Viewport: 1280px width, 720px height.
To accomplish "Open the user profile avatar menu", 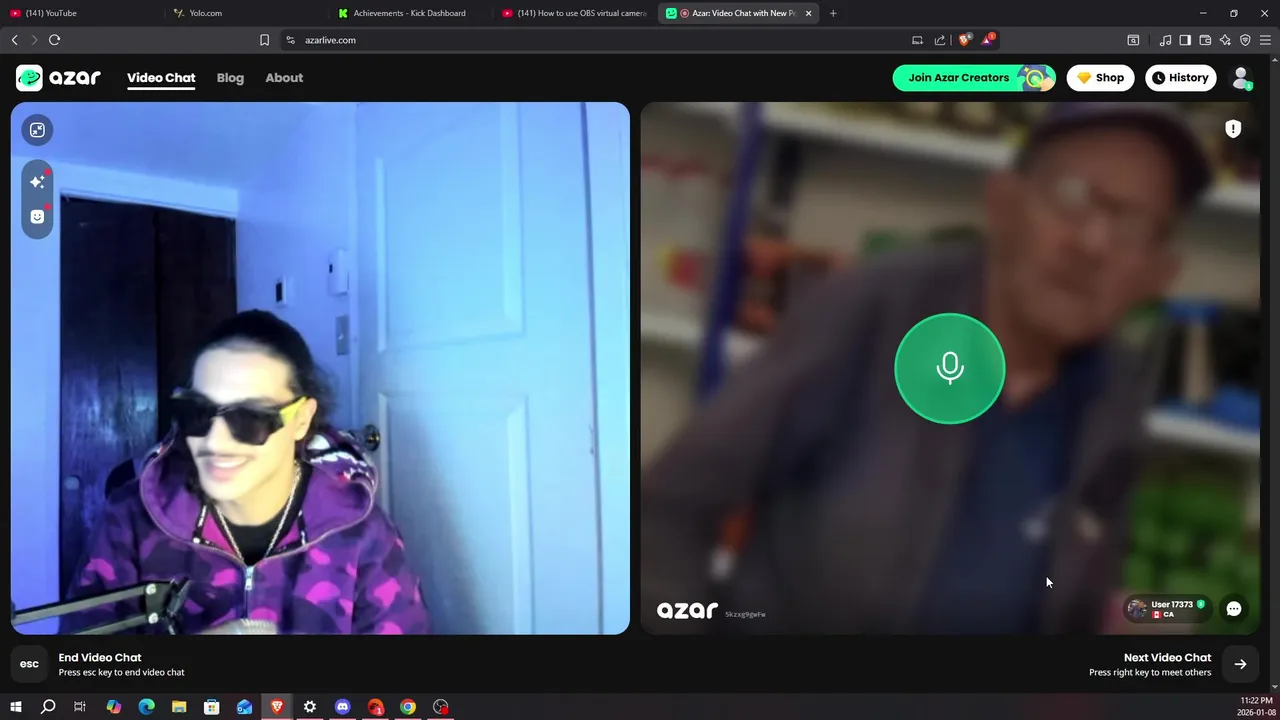I will click(x=1241, y=78).
